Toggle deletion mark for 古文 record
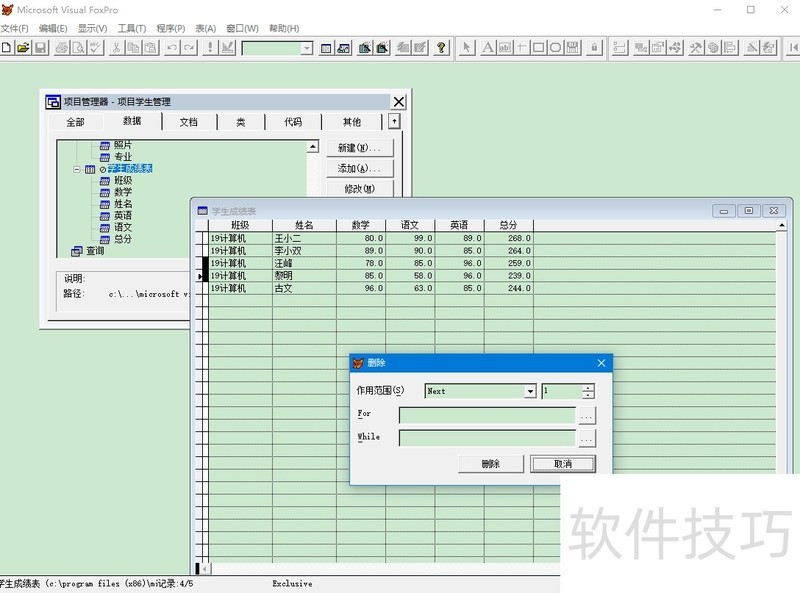Viewport: 800px width, 593px height. pyautogui.click(x=206, y=288)
